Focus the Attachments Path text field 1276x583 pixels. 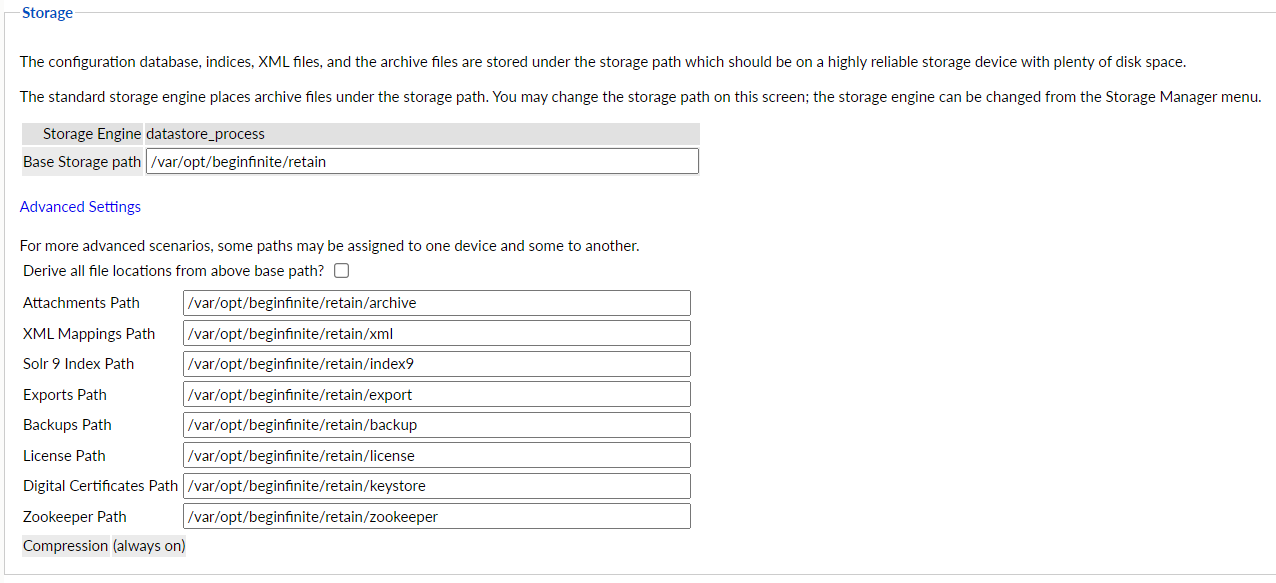[x=437, y=303]
